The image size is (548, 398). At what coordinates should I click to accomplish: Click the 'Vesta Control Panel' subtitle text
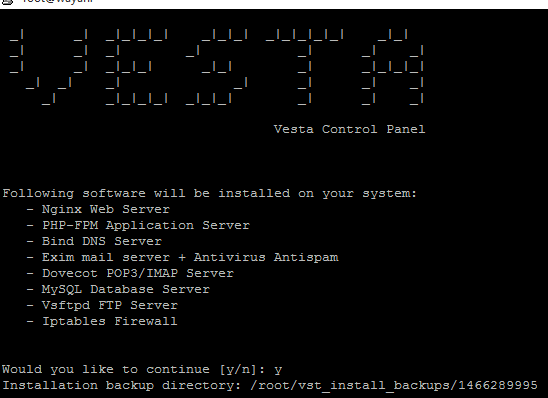(349, 129)
